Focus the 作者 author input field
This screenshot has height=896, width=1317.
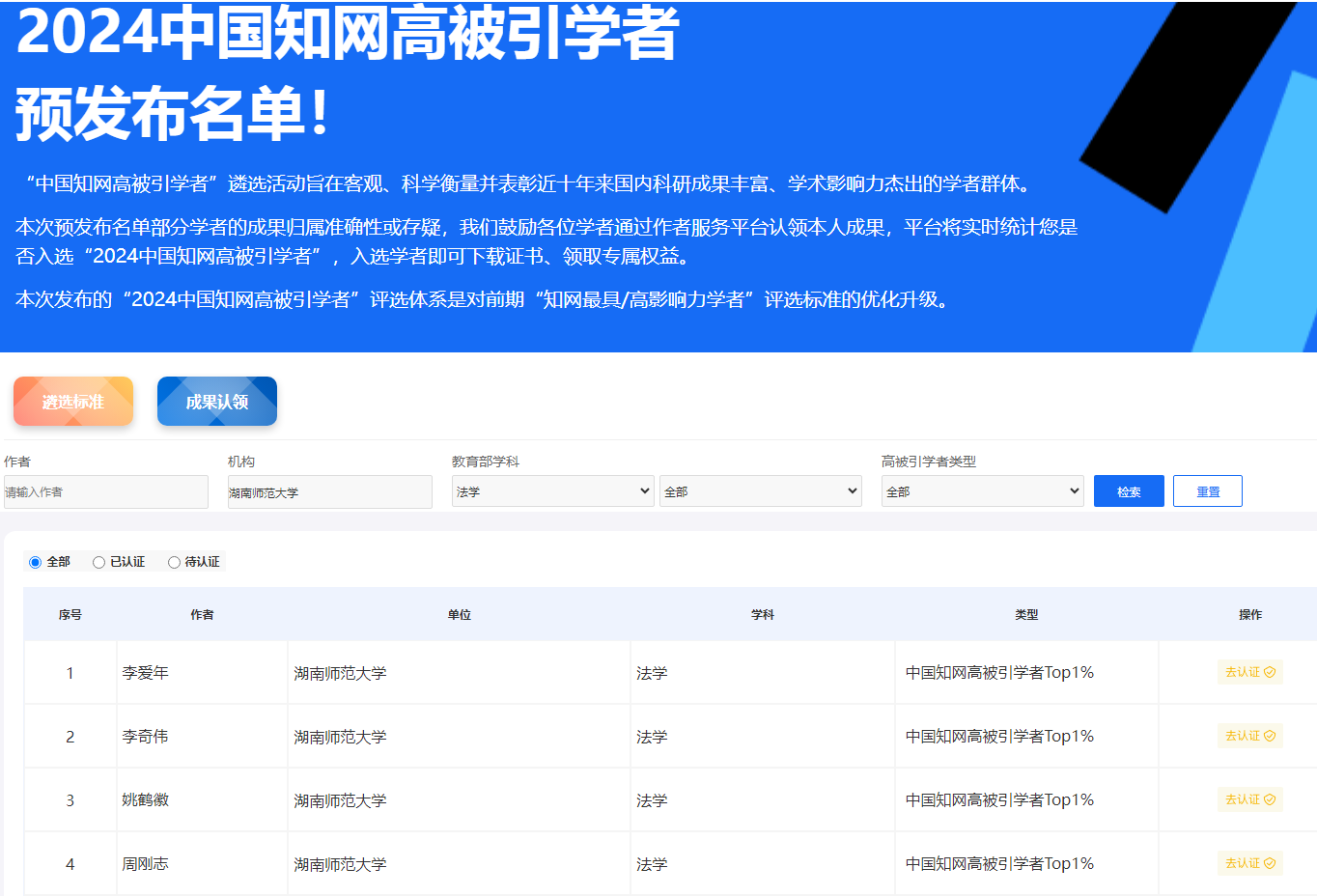pyautogui.click(x=106, y=491)
